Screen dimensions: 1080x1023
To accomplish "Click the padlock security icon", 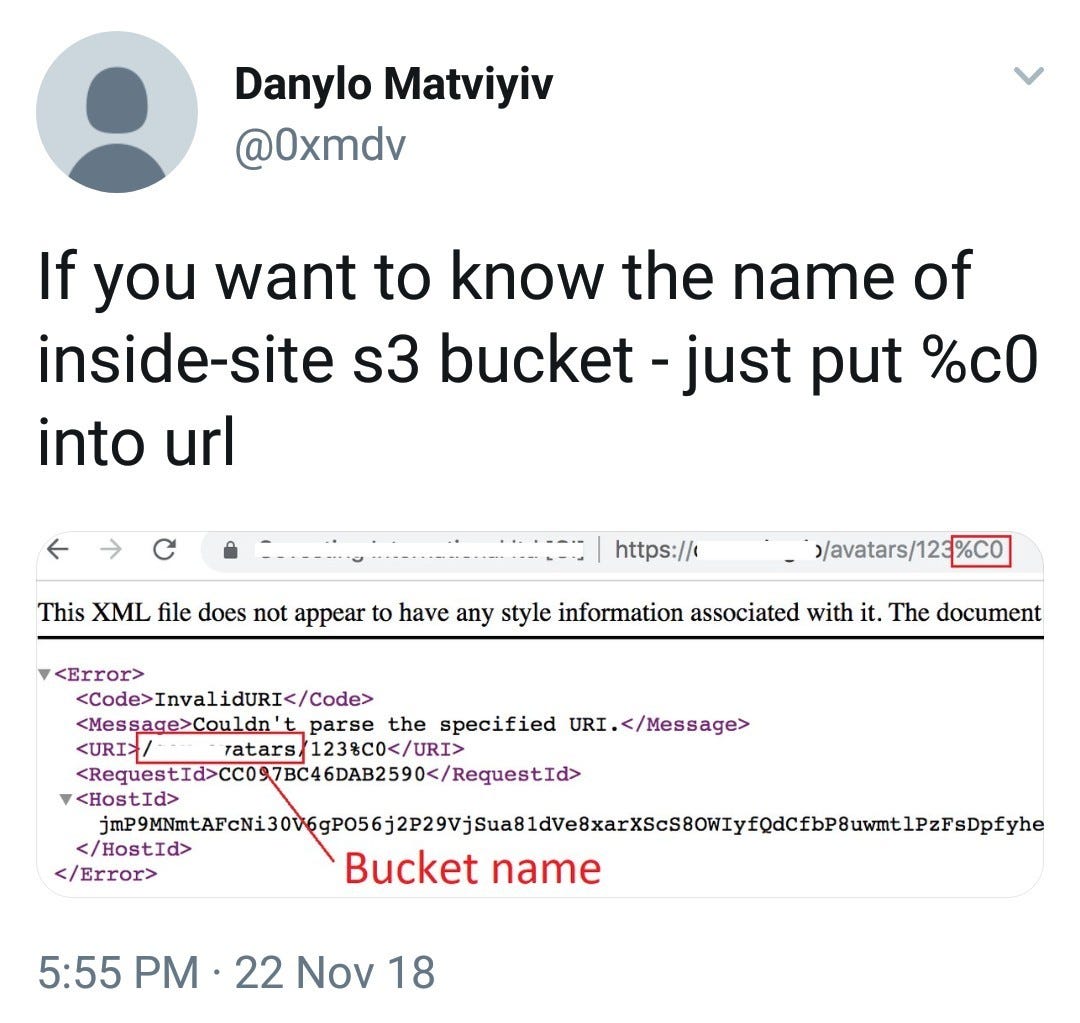I will pos(231,550).
